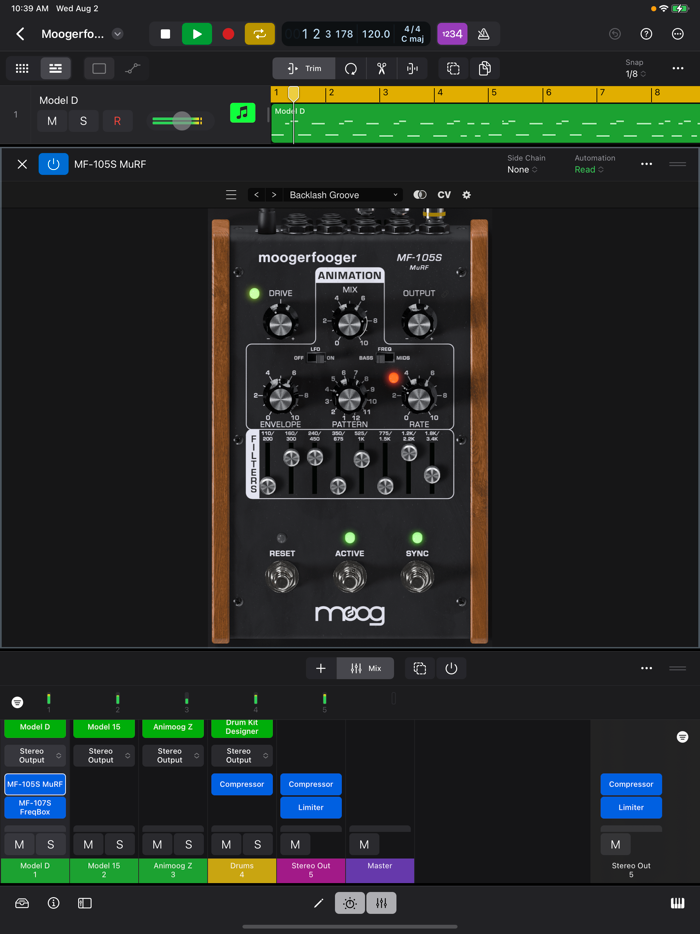
Task: Open the library browser icon at bottom
Action: coord(22,903)
